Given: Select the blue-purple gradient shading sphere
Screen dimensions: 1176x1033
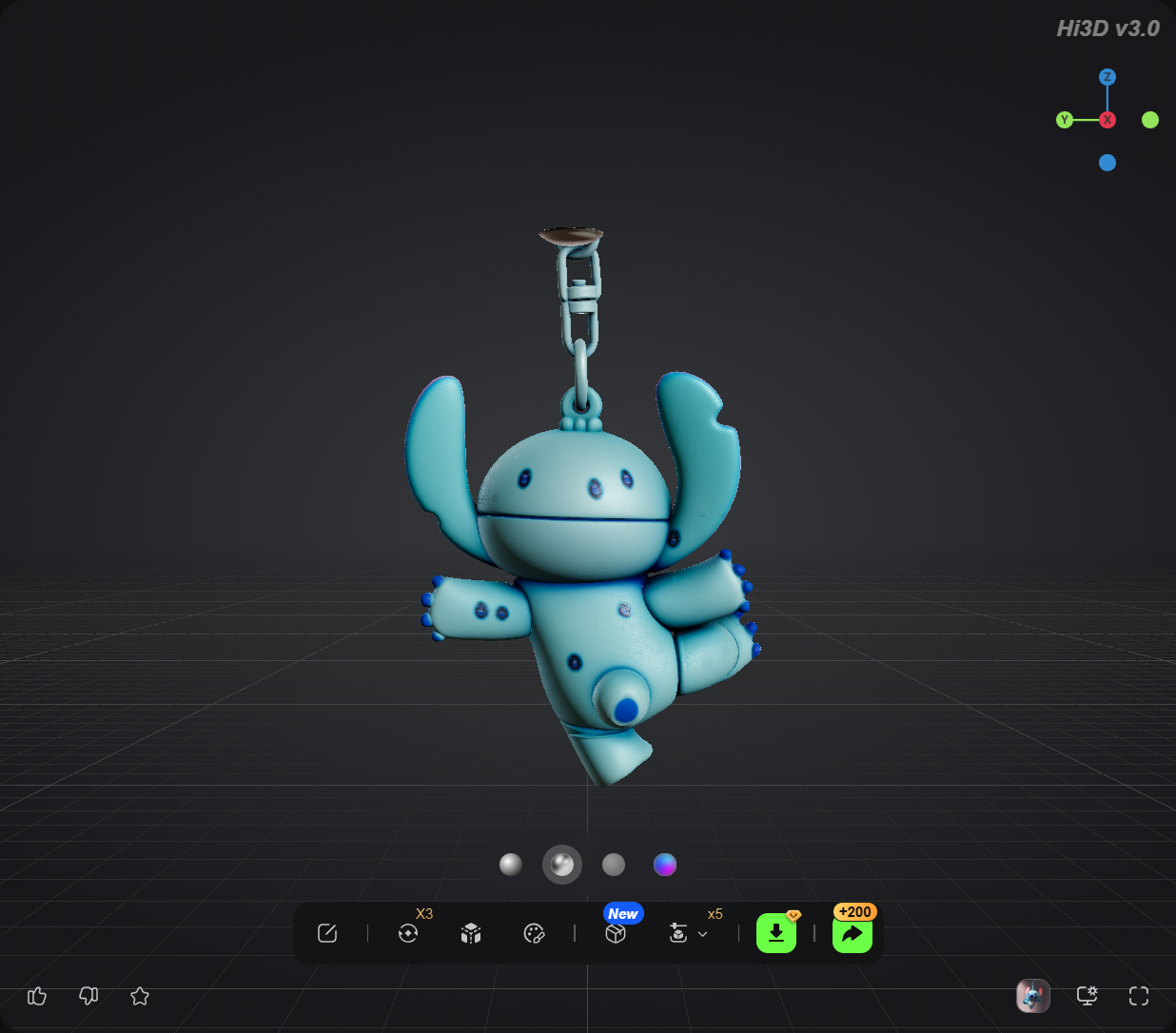Looking at the screenshot, I should (x=665, y=864).
